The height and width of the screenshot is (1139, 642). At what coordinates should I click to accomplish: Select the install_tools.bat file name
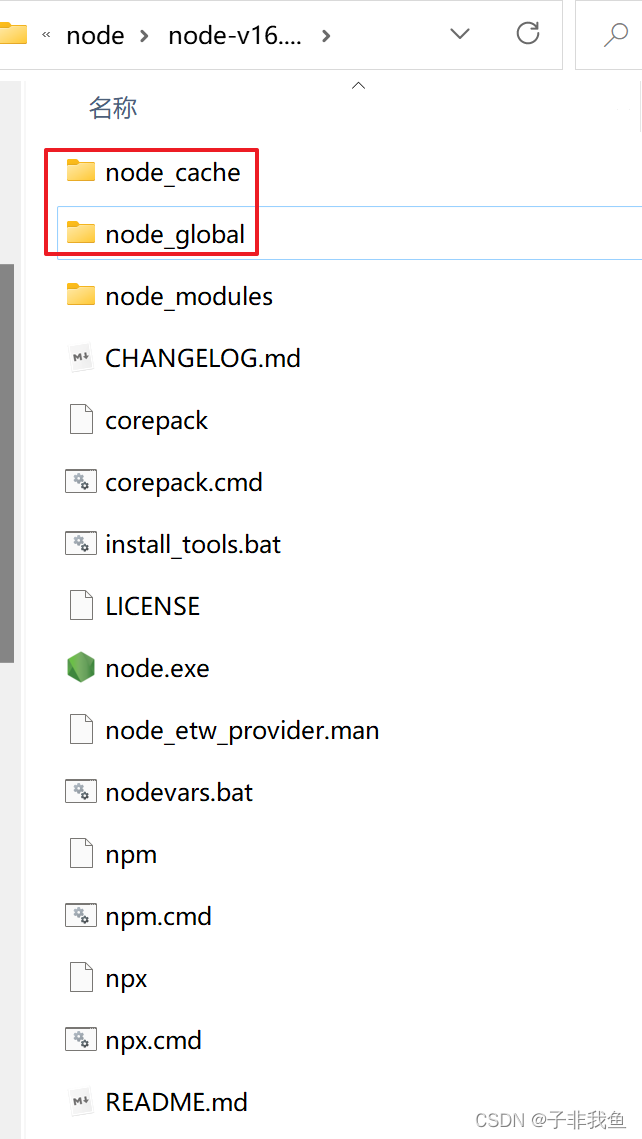click(x=193, y=544)
